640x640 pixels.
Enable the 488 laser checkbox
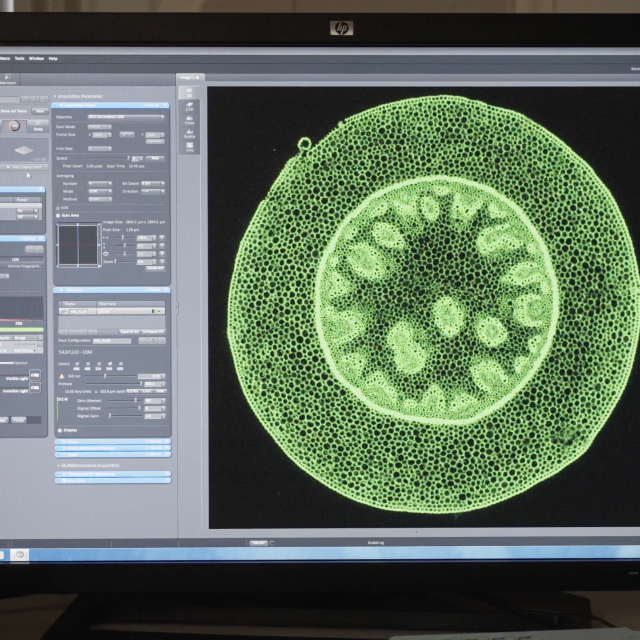pyautogui.click(x=88, y=363)
